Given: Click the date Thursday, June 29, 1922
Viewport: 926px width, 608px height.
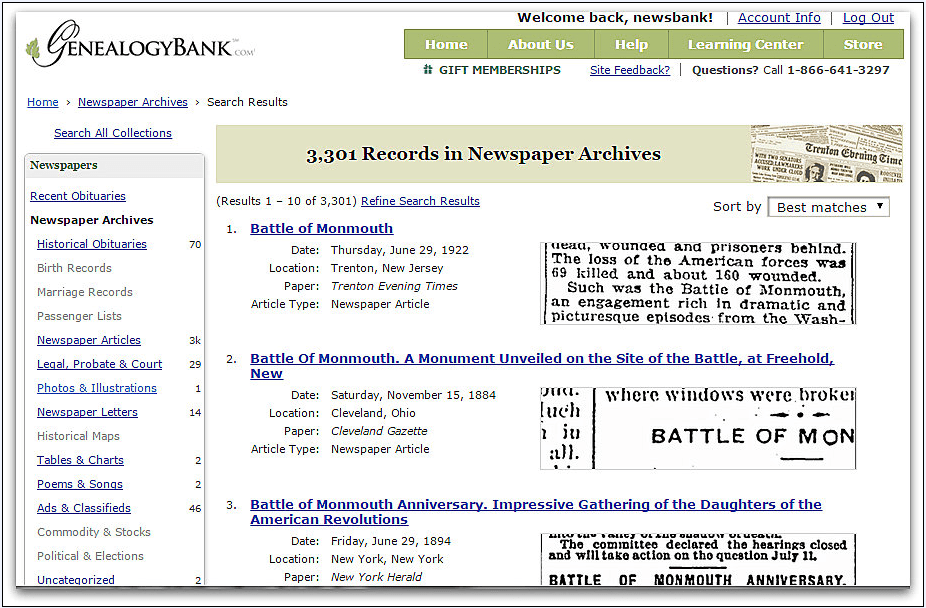Looking at the screenshot, I should coord(400,250).
